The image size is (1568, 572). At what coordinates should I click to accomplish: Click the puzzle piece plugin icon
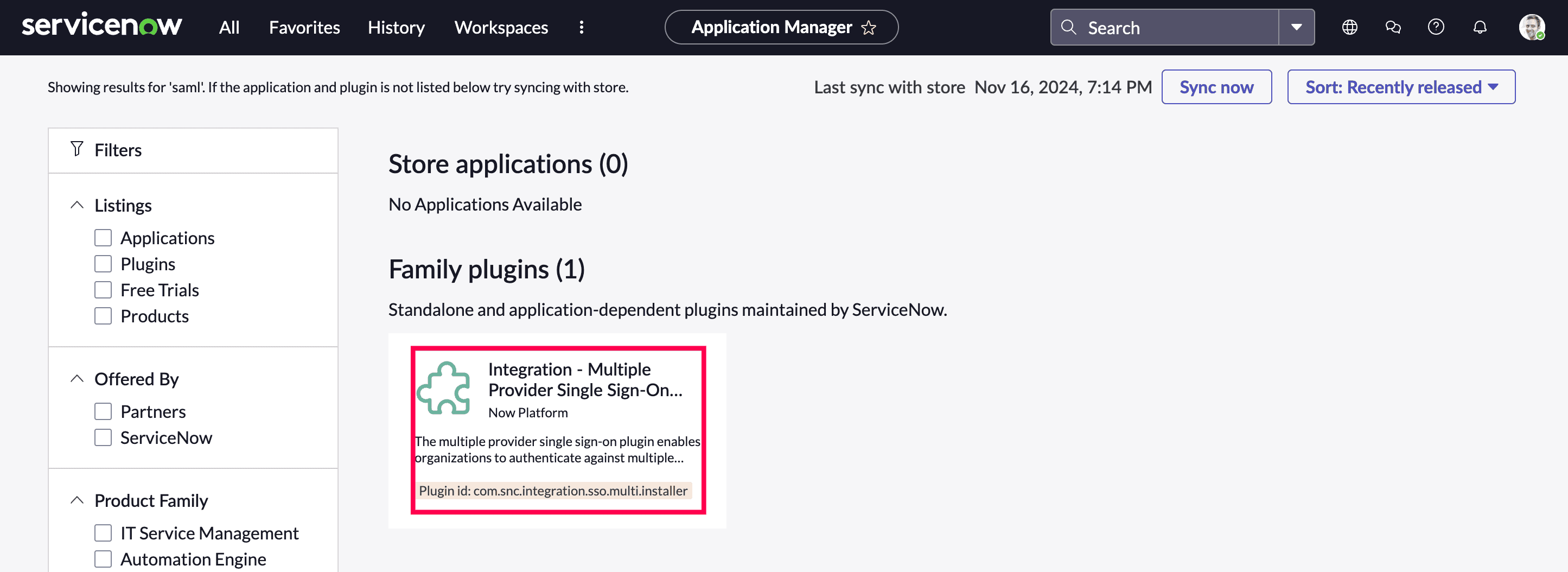[x=444, y=389]
